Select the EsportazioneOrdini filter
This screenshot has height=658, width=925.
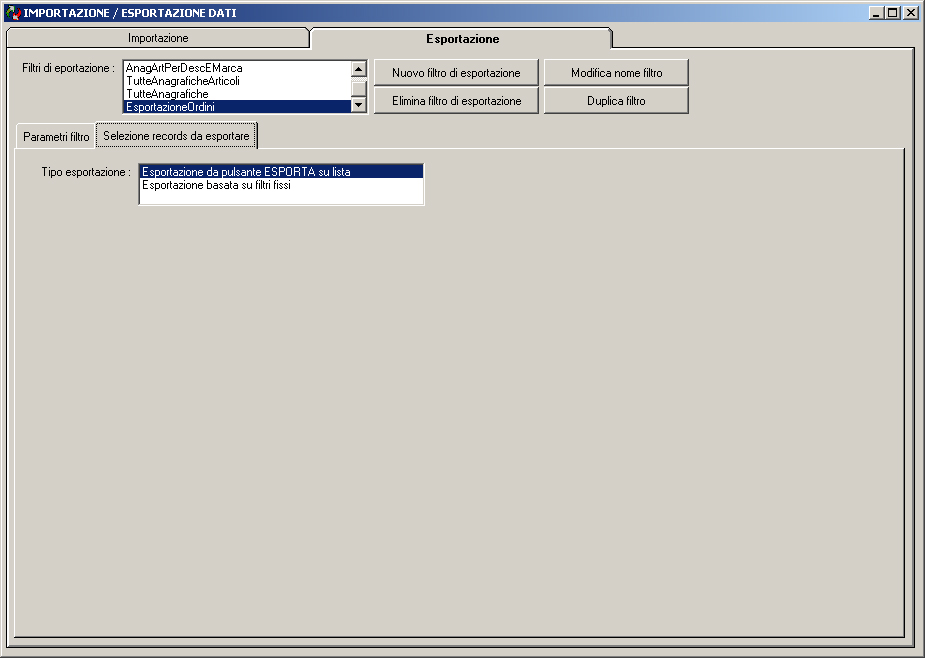coord(237,107)
